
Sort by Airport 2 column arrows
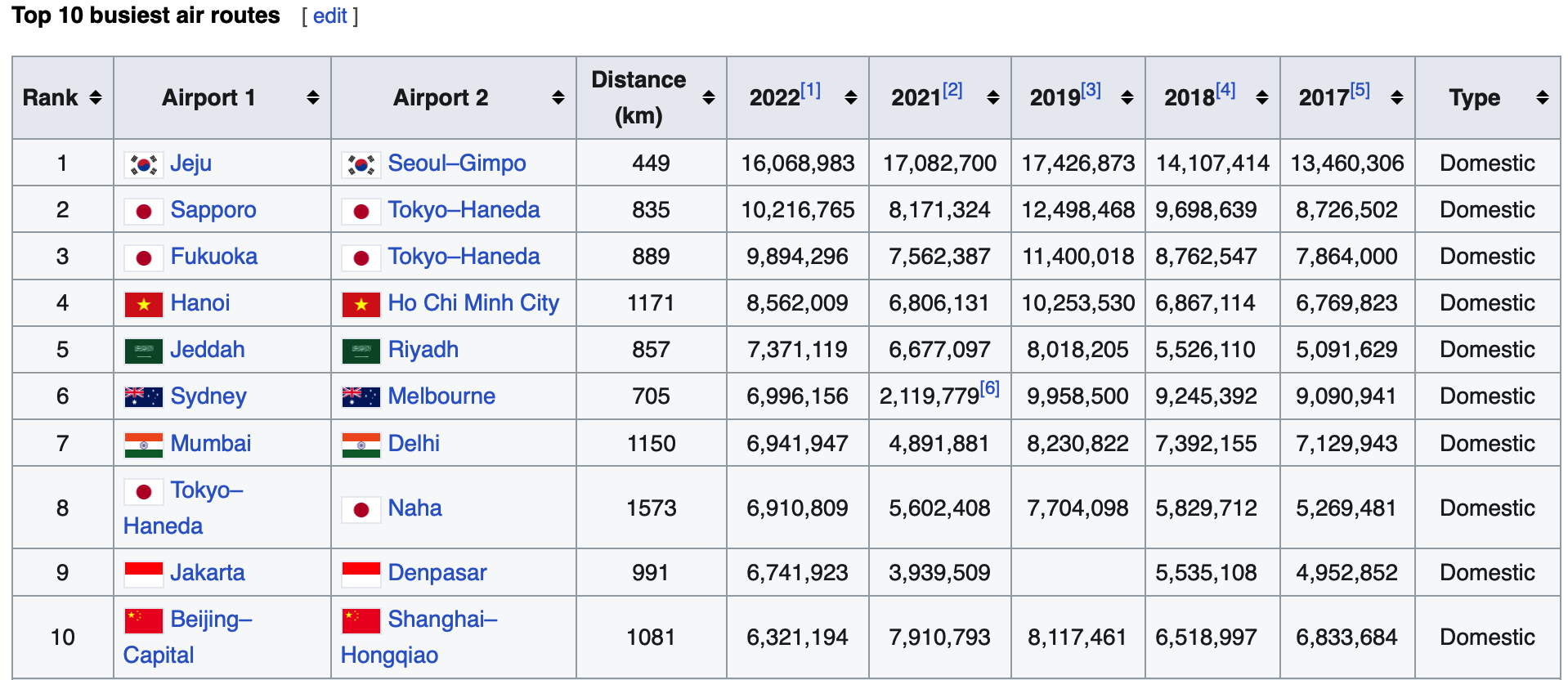coord(558,97)
